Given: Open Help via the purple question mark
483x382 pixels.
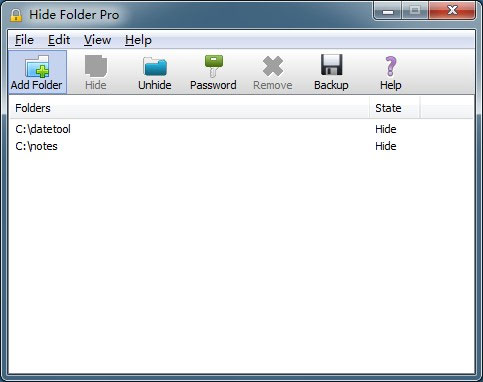Looking at the screenshot, I should 391,66.
